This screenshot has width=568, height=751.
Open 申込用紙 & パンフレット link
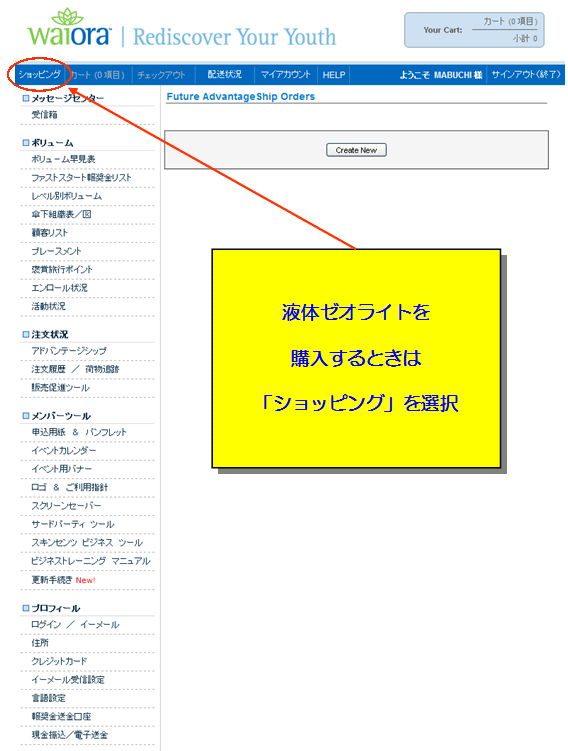pyautogui.click(x=79, y=432)
